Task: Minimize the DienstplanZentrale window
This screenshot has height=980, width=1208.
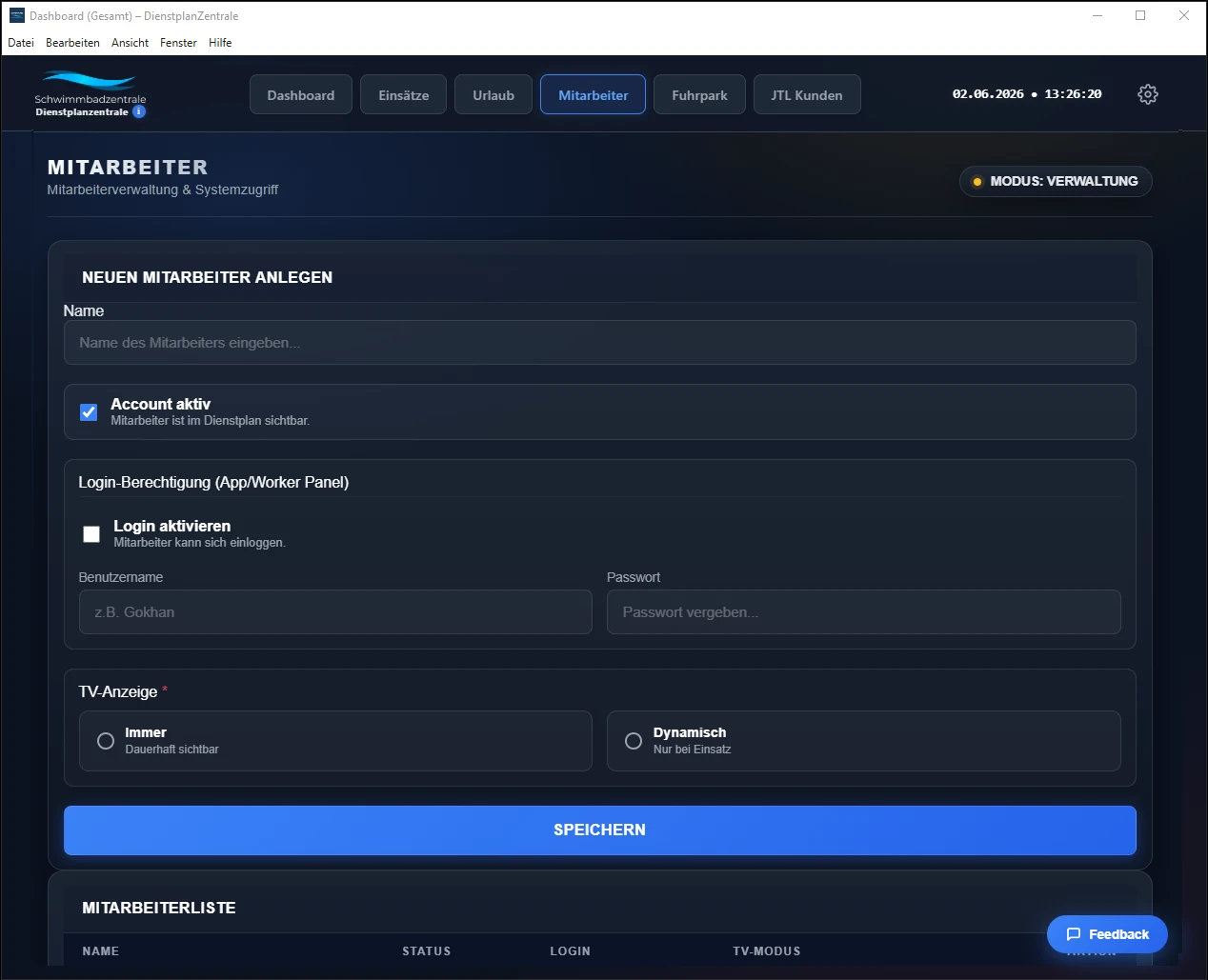Action: [1097, 15]
